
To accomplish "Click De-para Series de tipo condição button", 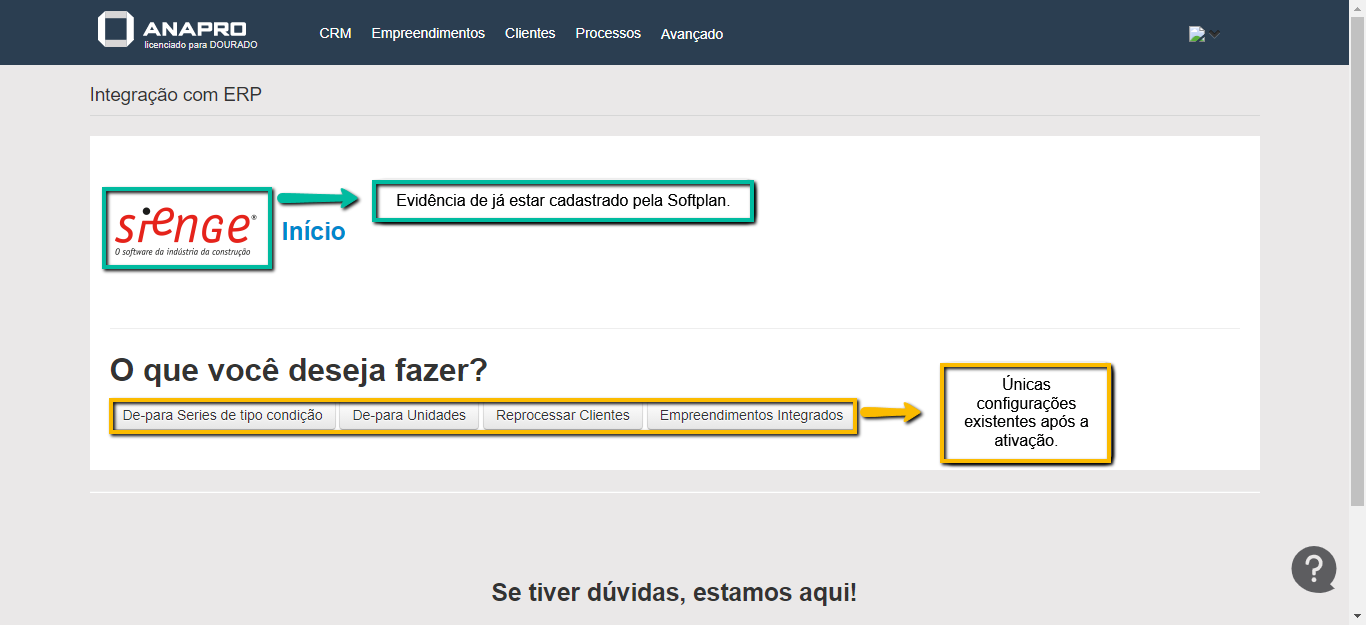I will pyautogui.click(x=223, y=415).
